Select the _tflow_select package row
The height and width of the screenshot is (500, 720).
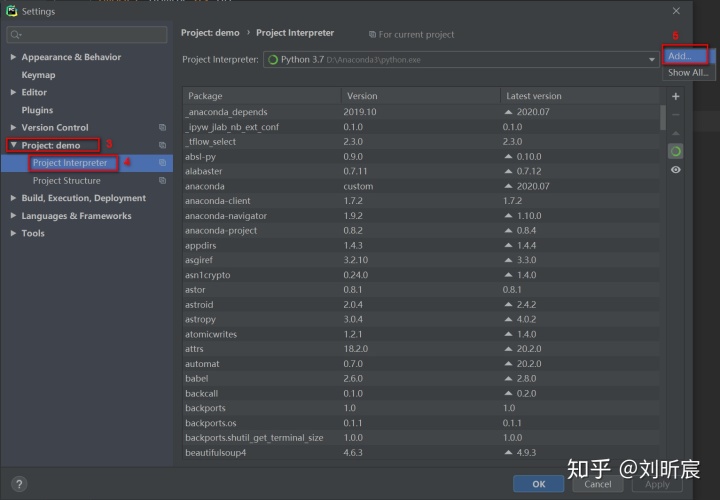(x=421, y=141)
